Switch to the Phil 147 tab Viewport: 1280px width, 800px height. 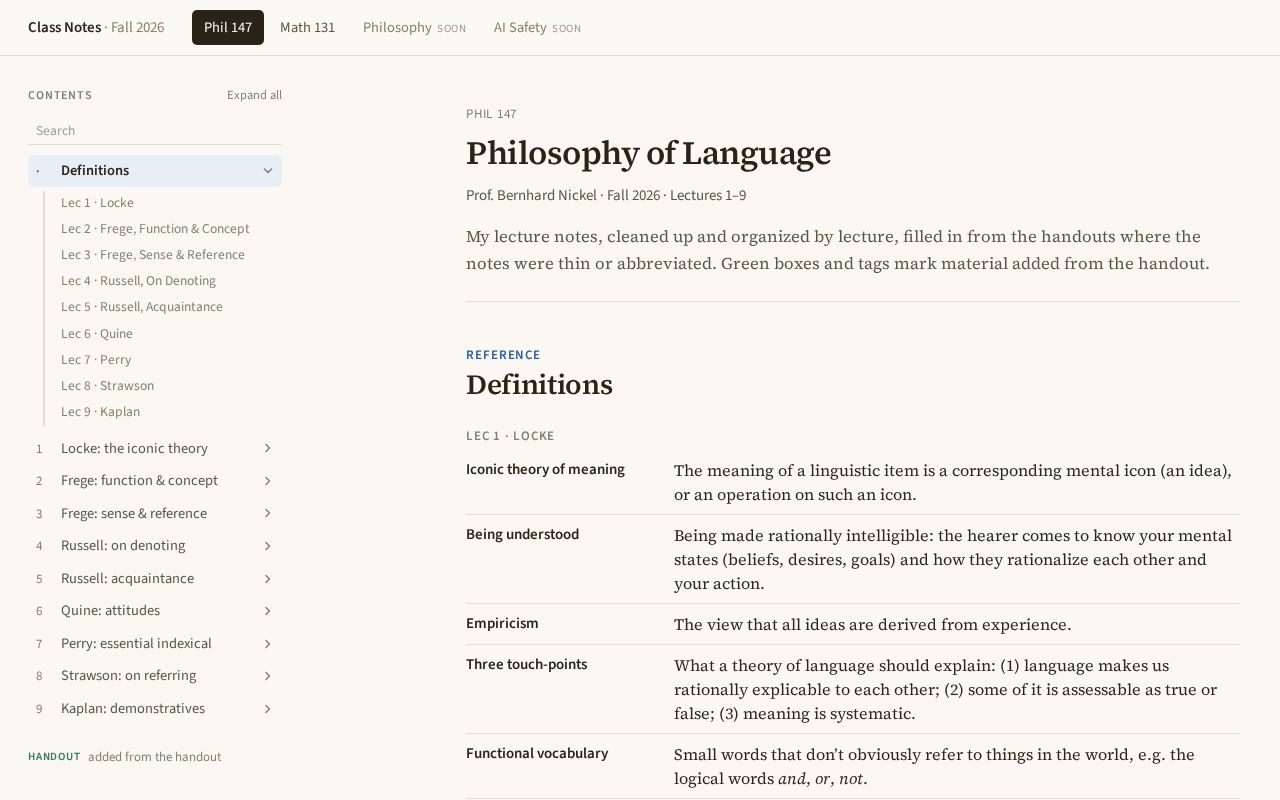228,28
